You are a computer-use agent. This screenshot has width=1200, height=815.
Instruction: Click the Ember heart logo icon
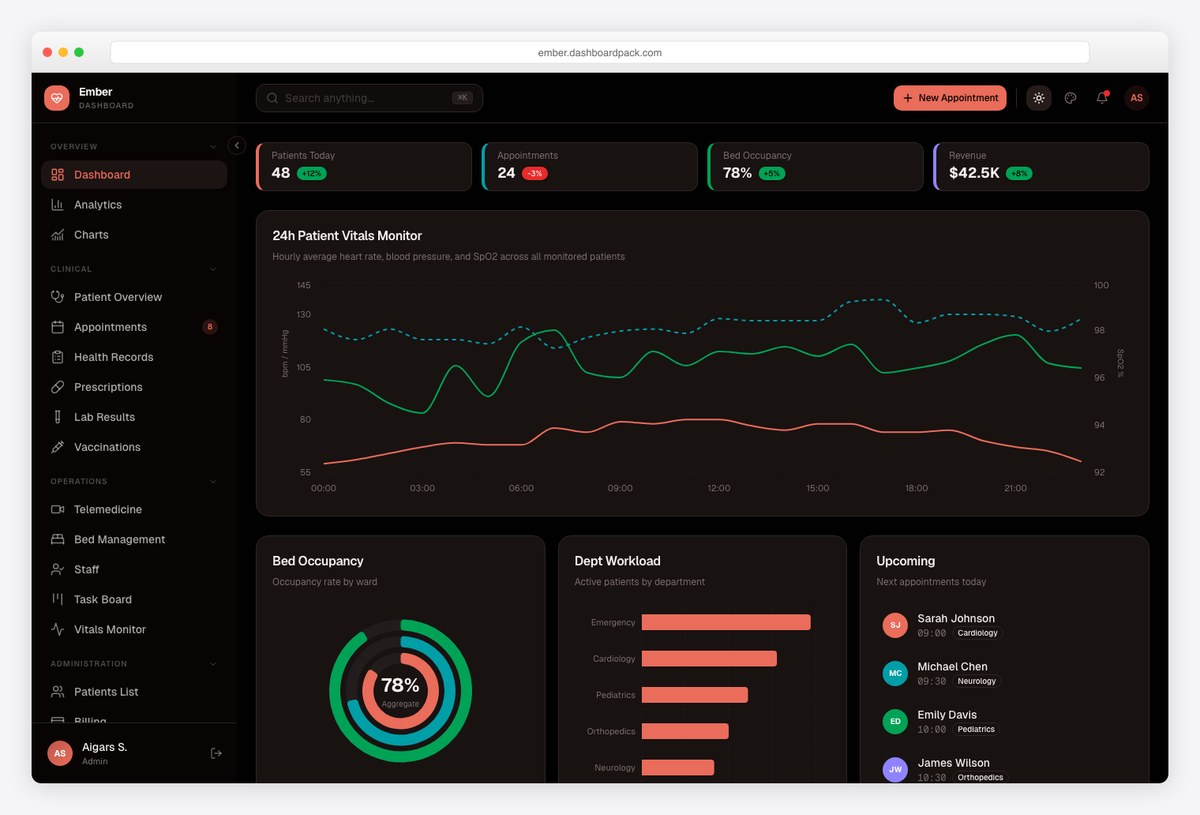(57, 98)
